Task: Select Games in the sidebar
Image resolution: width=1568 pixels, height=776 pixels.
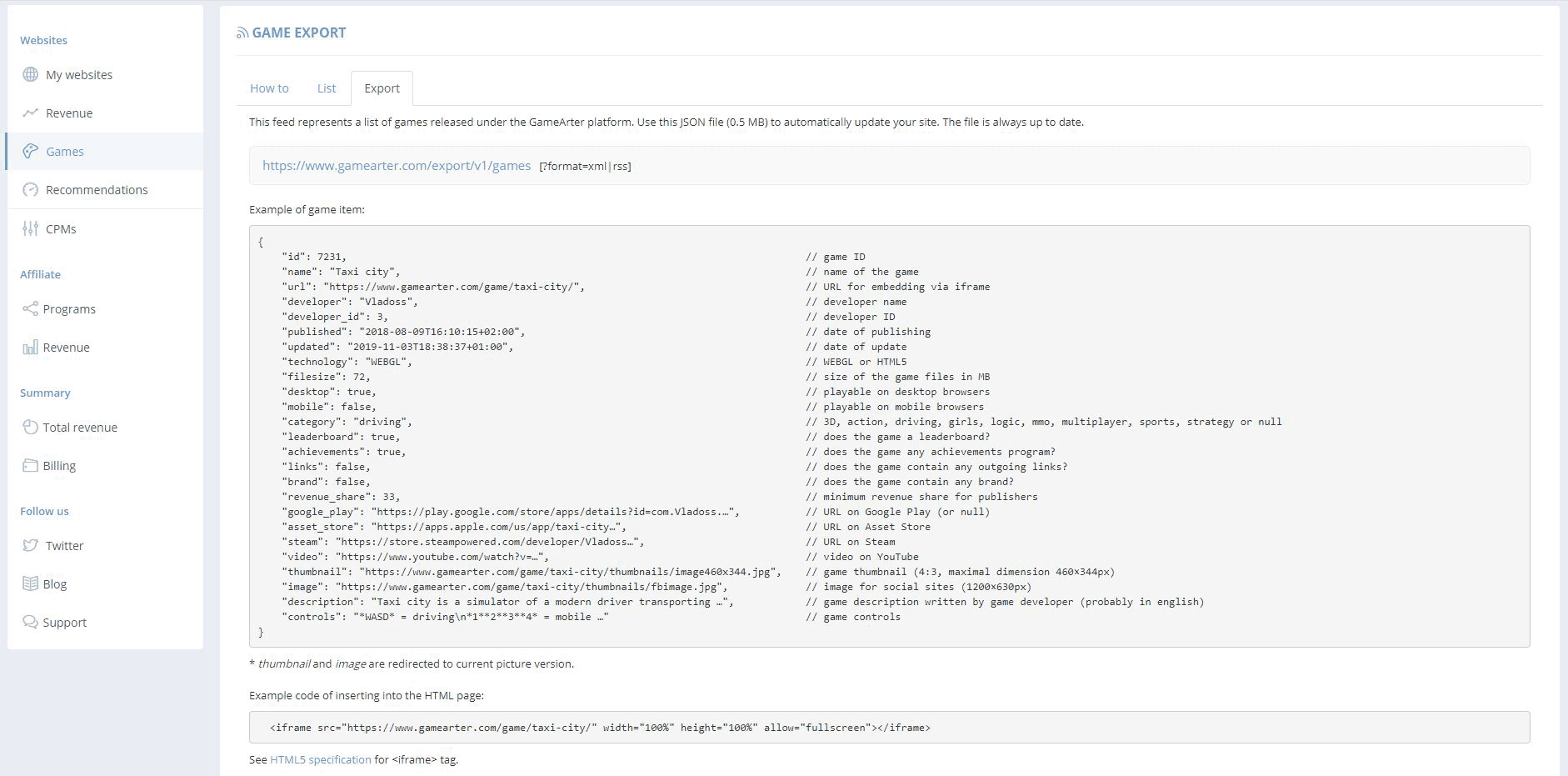Action: coord(65,151)
